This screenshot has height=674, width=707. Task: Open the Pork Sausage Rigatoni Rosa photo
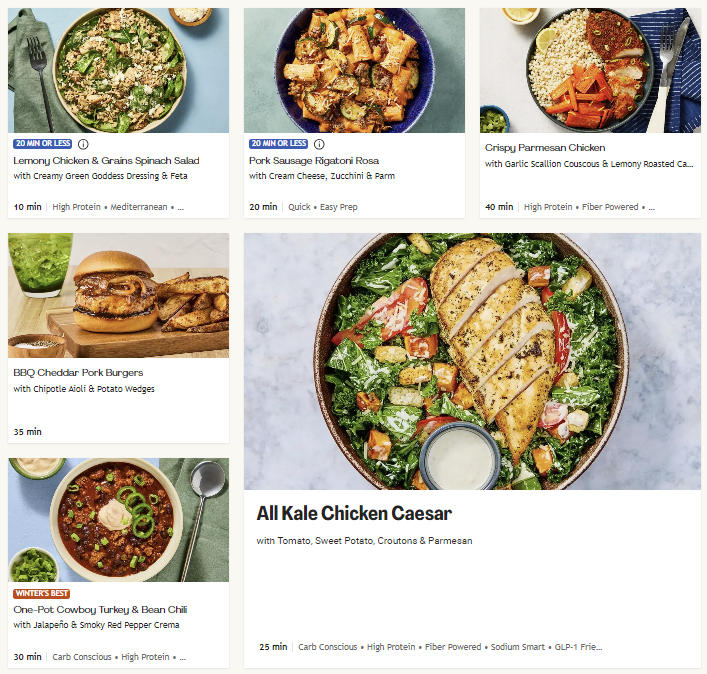click(354, 70)
